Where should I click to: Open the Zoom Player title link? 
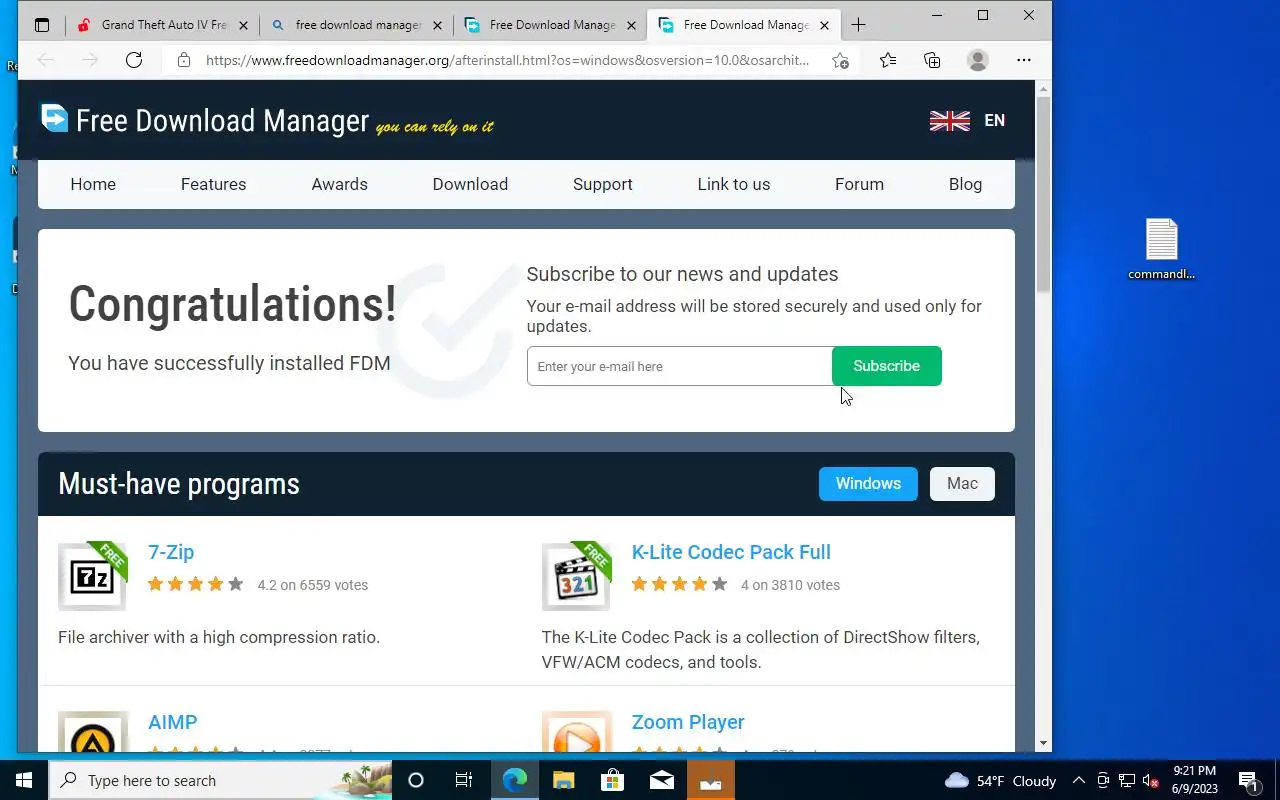pyautogui.click(x=688, y=722)
